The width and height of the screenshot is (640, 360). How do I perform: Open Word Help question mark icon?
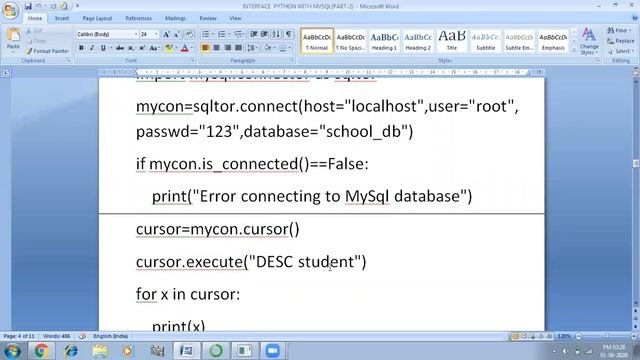(635, 18)
